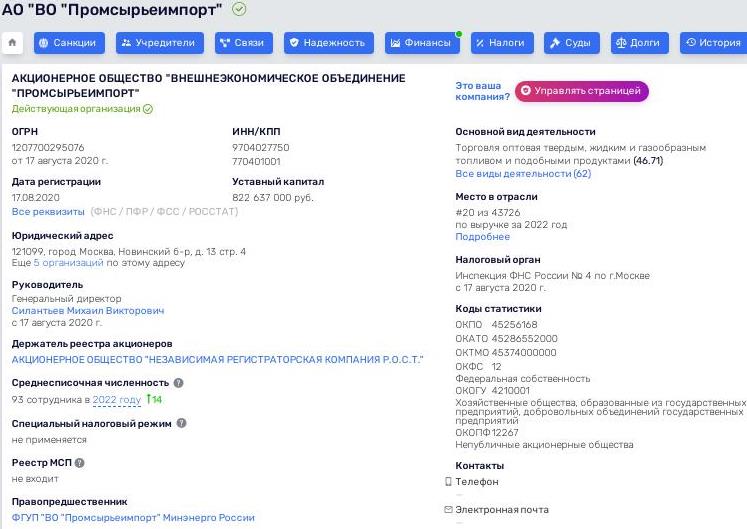This screenshot has height=529, width=747.
Task: Click the Телефон phone icon
Action: pos(448,481)
